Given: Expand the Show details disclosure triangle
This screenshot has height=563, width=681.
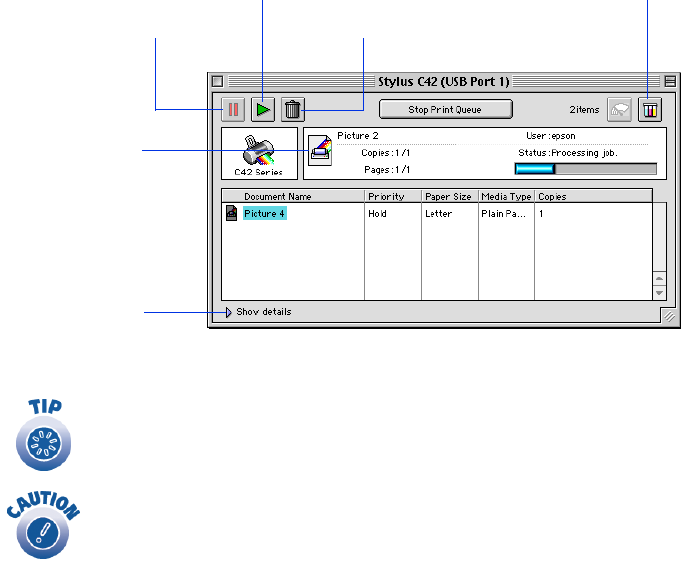Looking at the screenshot, I should coord(229,312).
